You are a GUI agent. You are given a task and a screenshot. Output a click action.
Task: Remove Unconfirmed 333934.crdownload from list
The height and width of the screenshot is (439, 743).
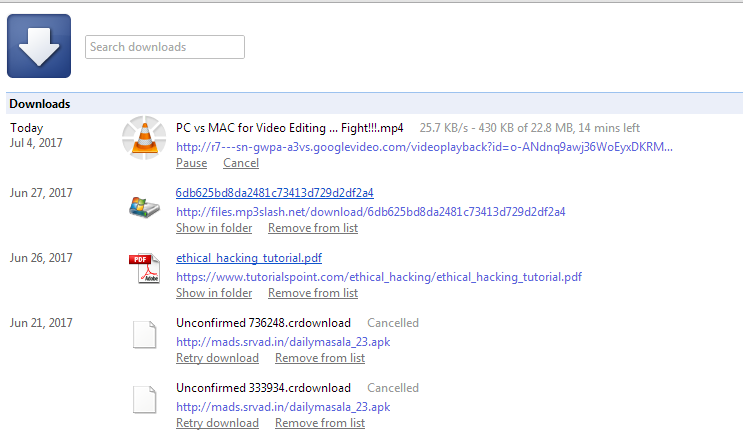[x=320, y=423]
